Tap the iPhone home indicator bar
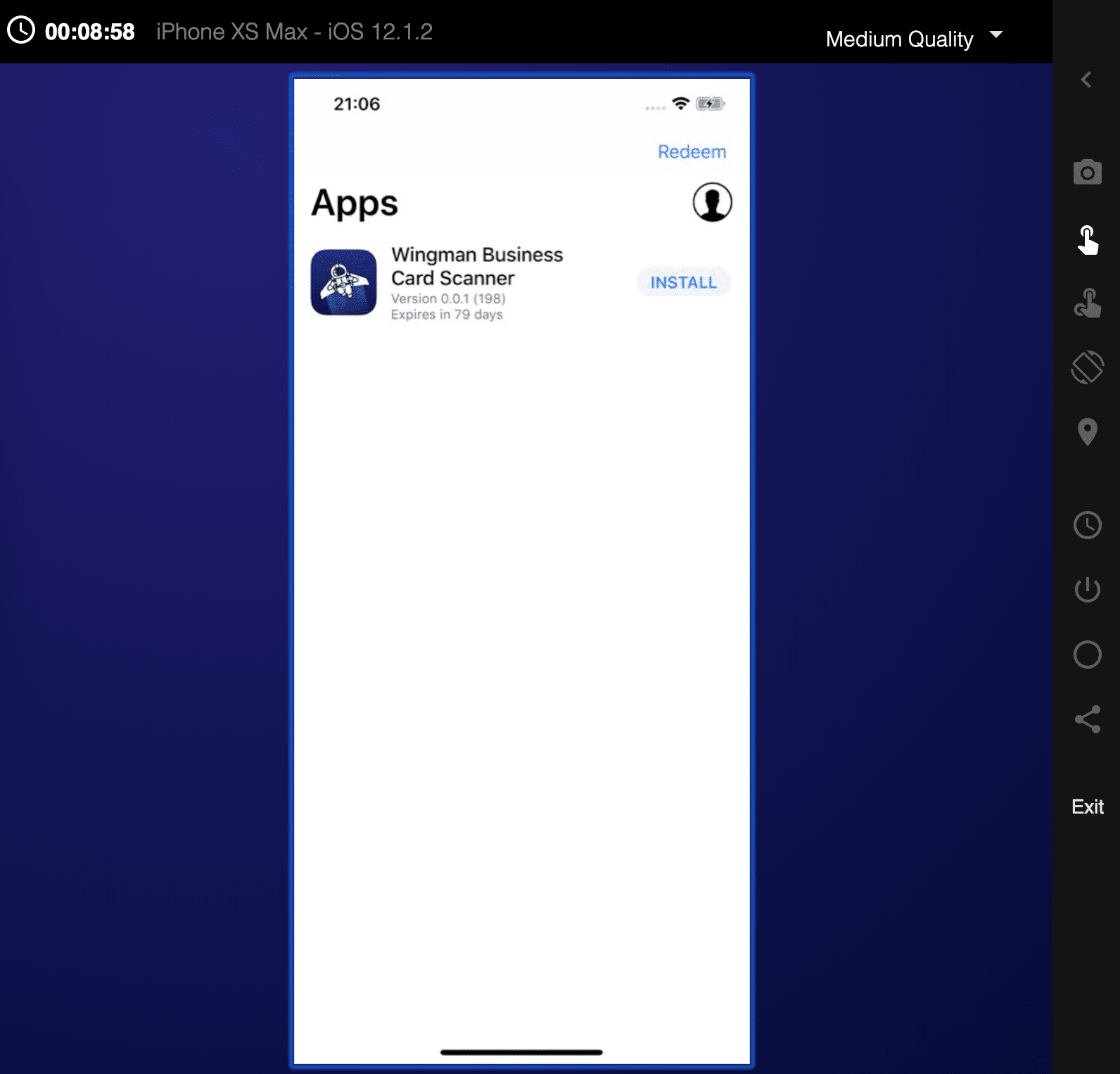This screenshot has width=1120, height=1074. pos(521,1052)
